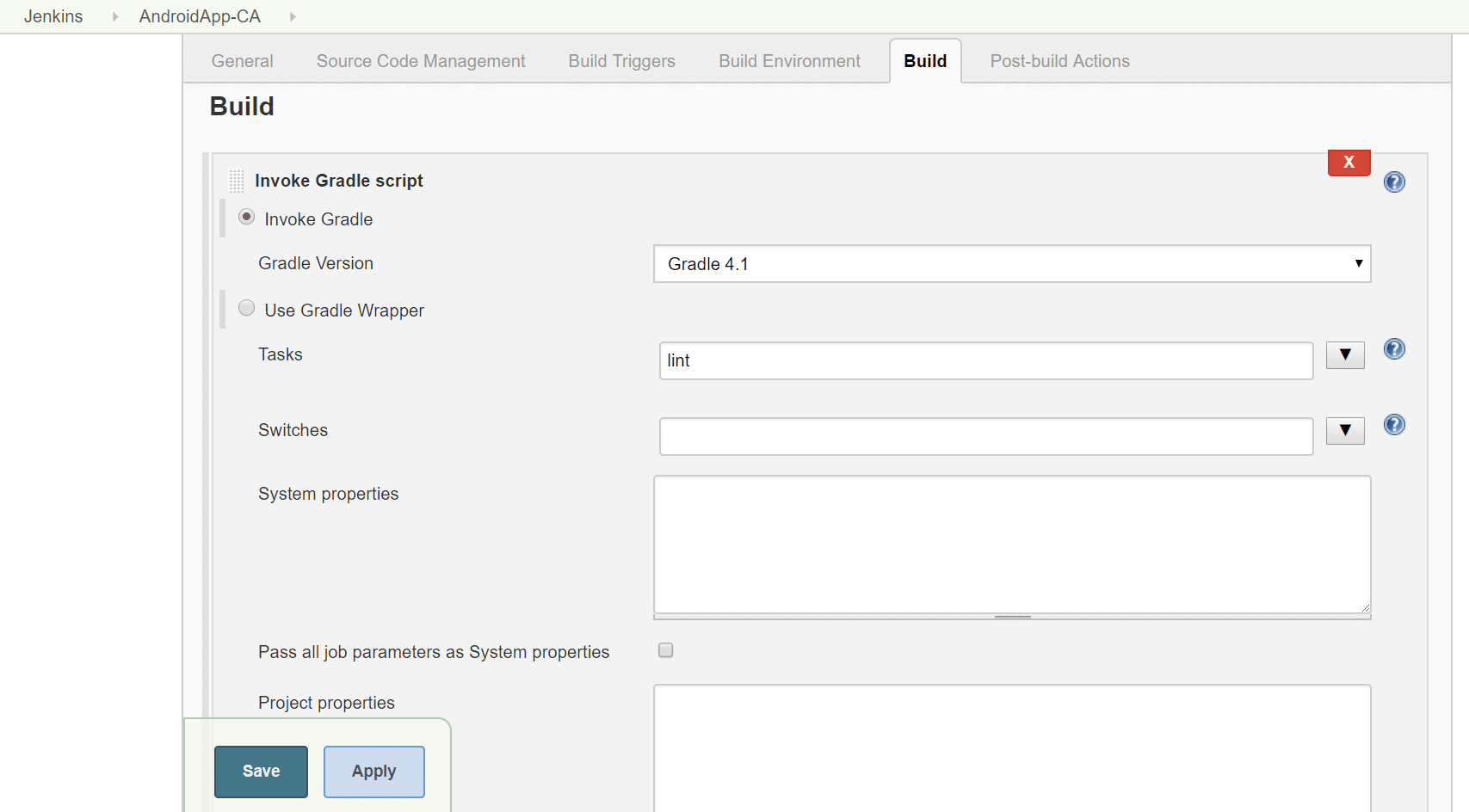Grab the drag handle of Invoke Gradle script
The image size is (1469, 812).
click(237, 181)
